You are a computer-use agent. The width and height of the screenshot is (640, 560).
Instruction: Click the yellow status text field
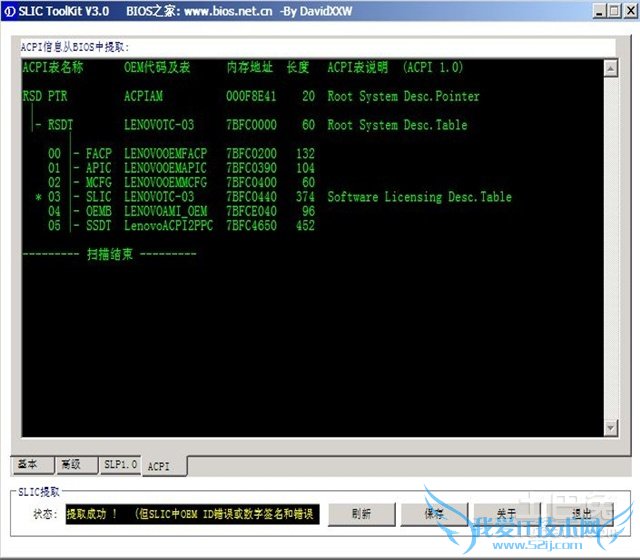[x=192, y=514]
